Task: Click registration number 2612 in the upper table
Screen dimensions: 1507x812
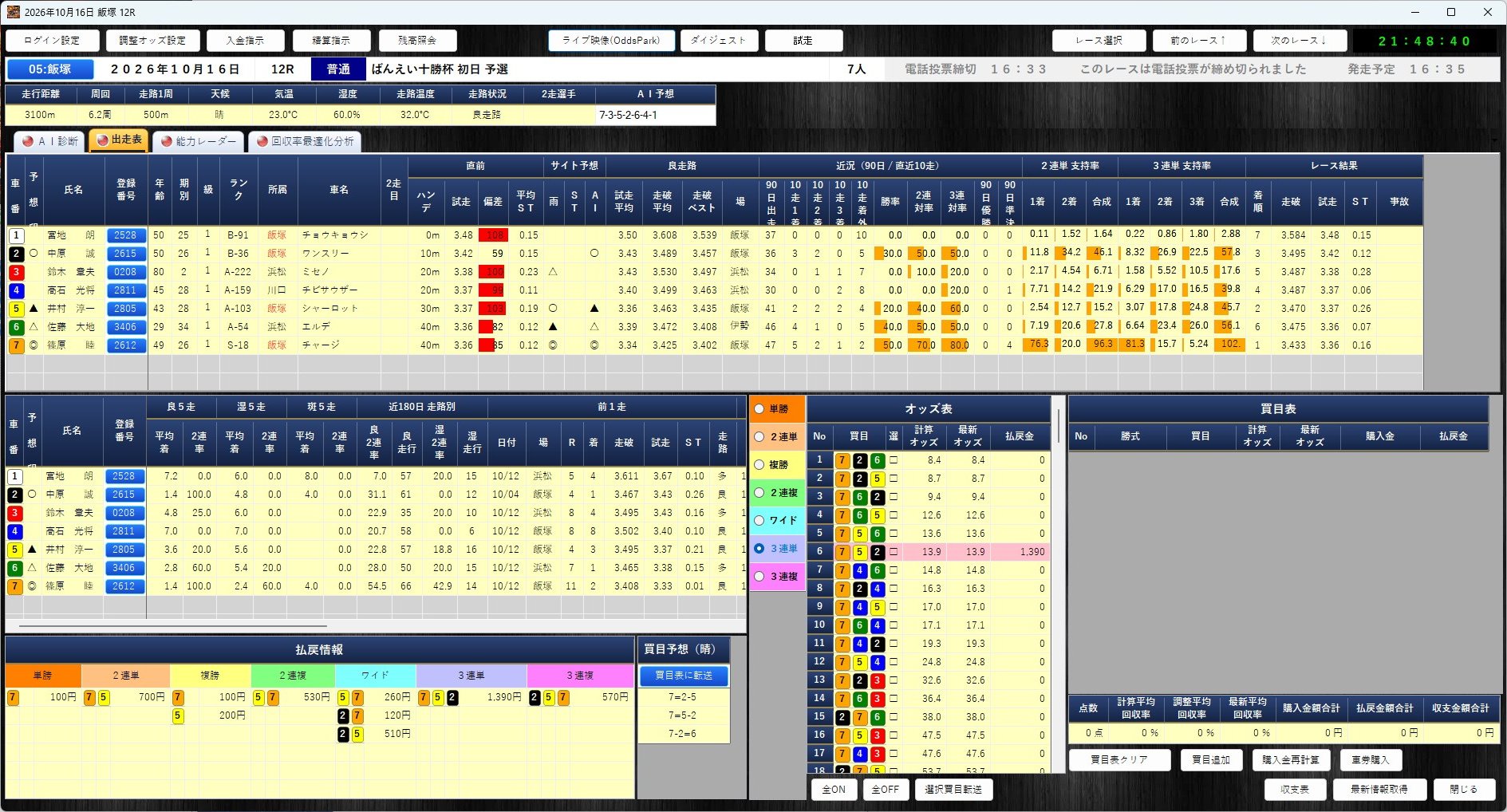Action: pyautogui.click(x=125, y=345)
